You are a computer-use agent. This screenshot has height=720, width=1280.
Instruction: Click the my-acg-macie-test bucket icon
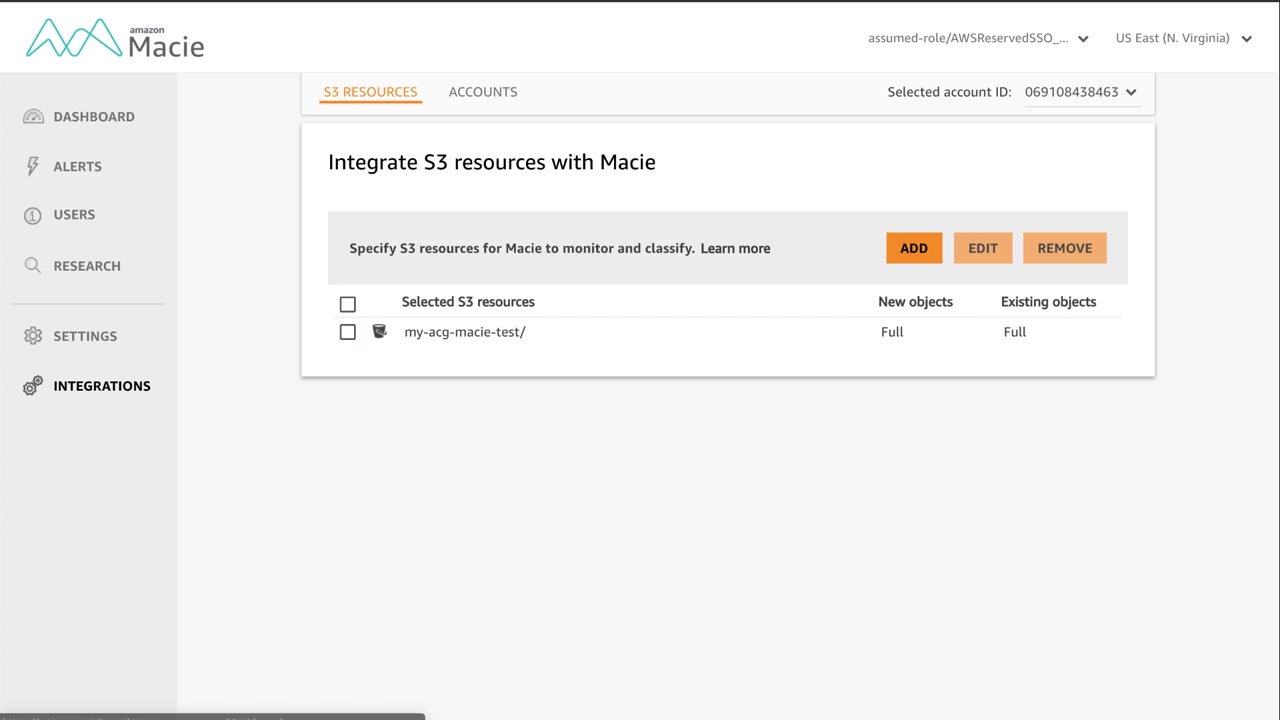[379, 331]
